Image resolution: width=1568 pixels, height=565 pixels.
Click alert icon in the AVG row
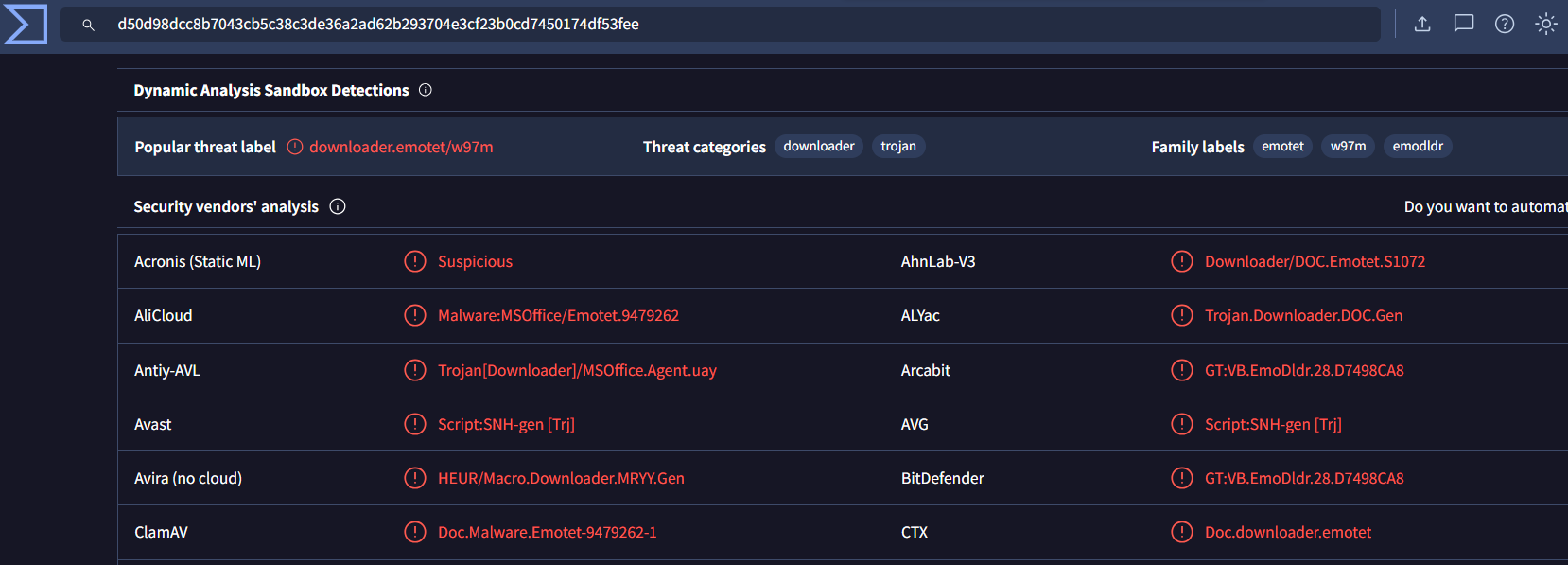tap(1182, 424)
